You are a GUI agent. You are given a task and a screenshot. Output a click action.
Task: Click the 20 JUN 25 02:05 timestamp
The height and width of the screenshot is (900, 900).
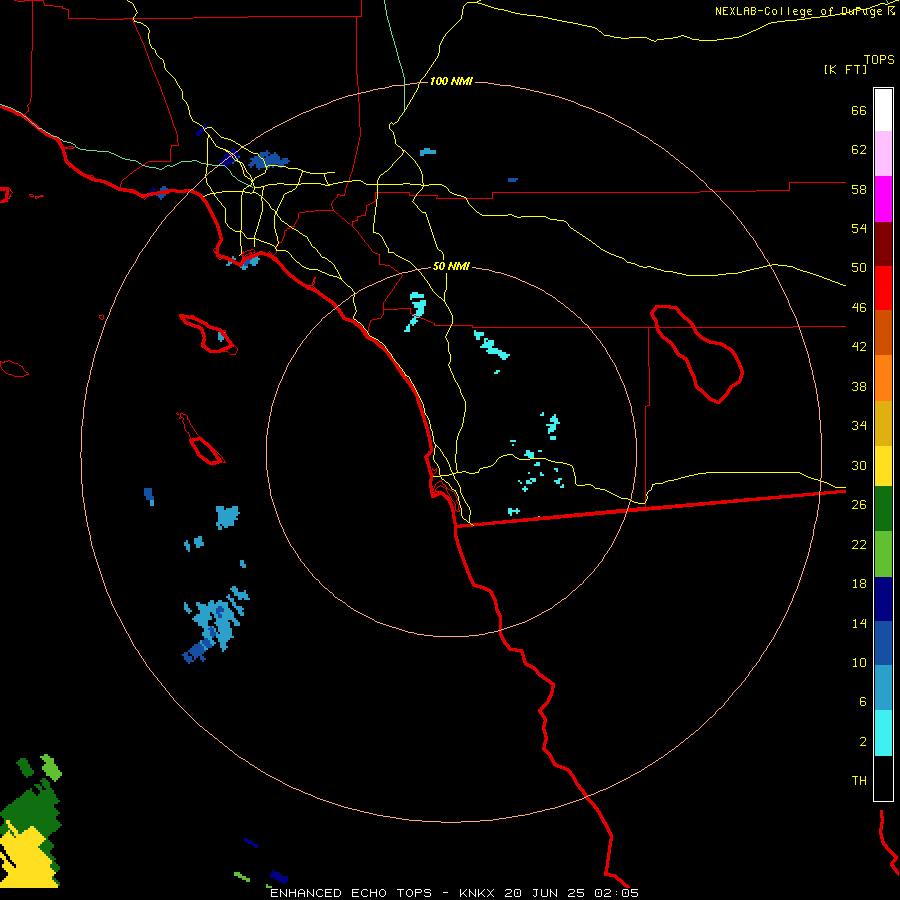pyautogui.click(x=571, y=893)
